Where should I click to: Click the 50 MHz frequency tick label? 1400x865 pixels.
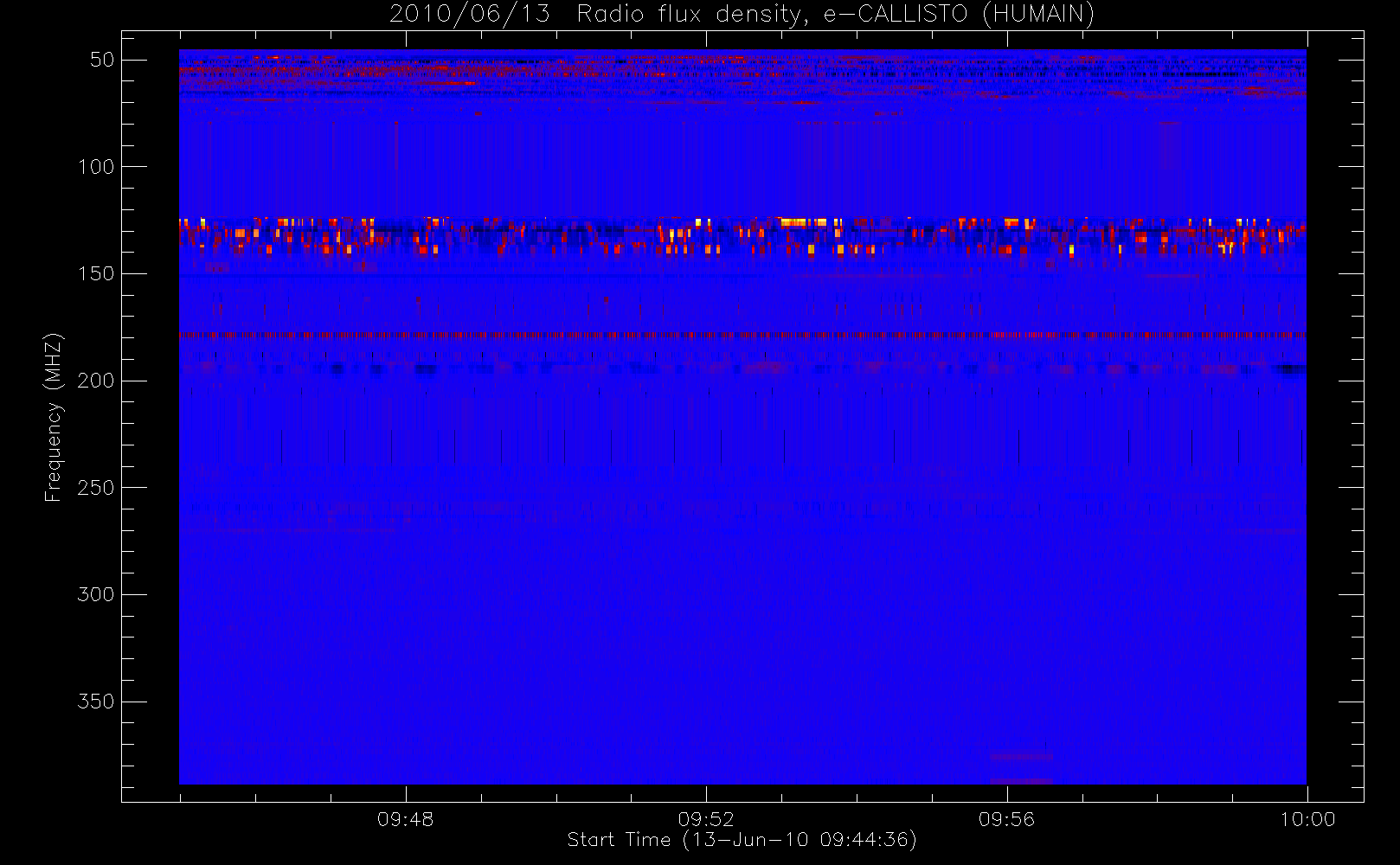click(x=102, y=60)
